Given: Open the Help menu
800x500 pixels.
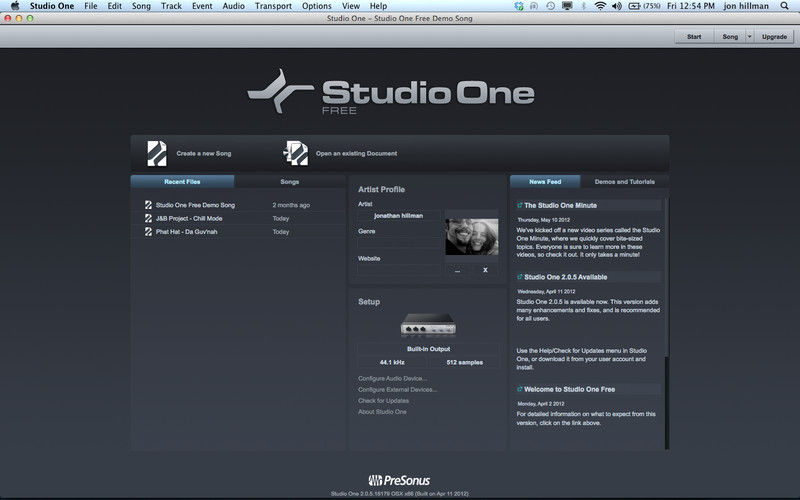Looking at the screenshot, I should (x=378, y=6).
